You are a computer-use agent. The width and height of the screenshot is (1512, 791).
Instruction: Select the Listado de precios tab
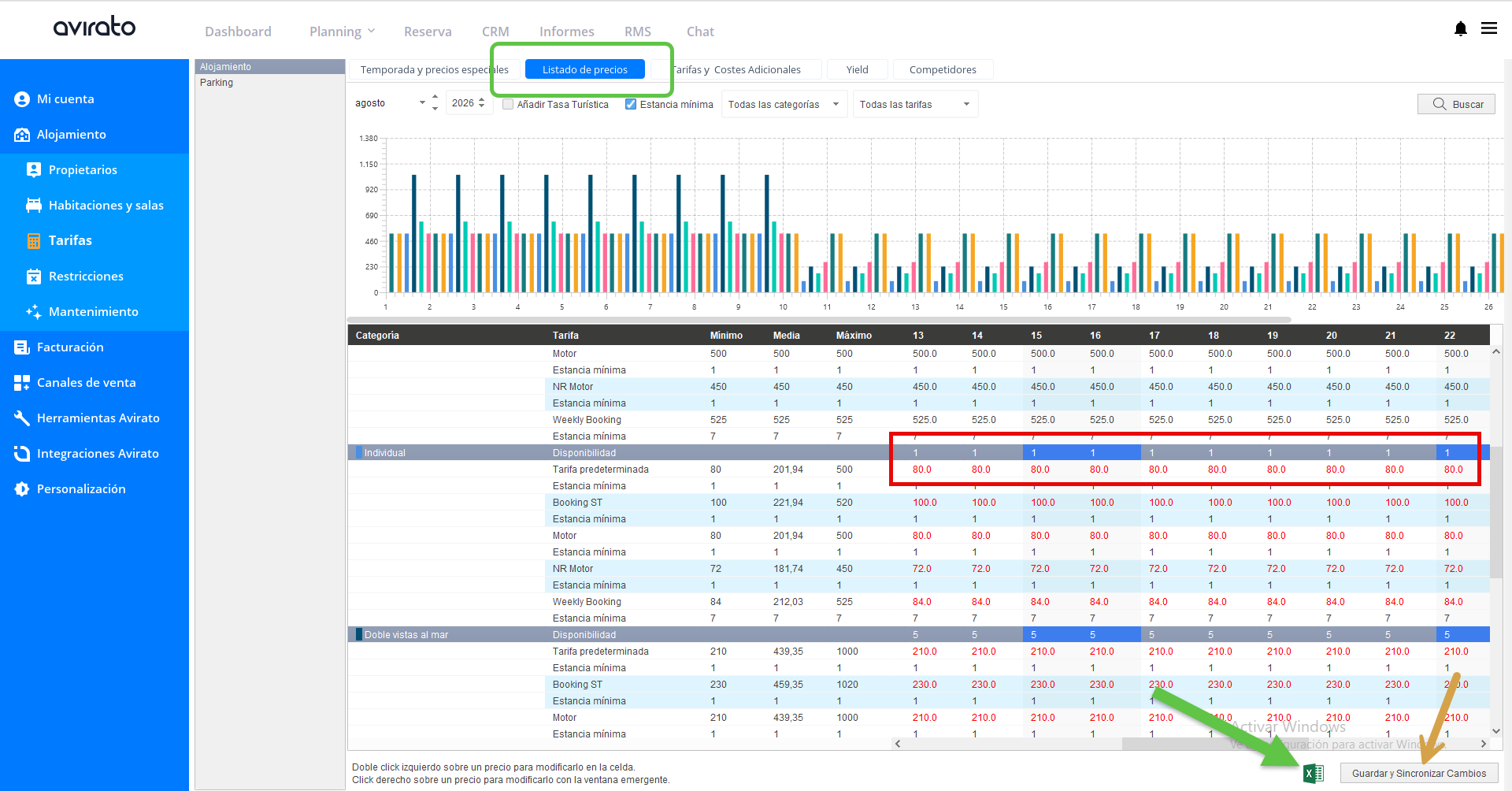585,69
